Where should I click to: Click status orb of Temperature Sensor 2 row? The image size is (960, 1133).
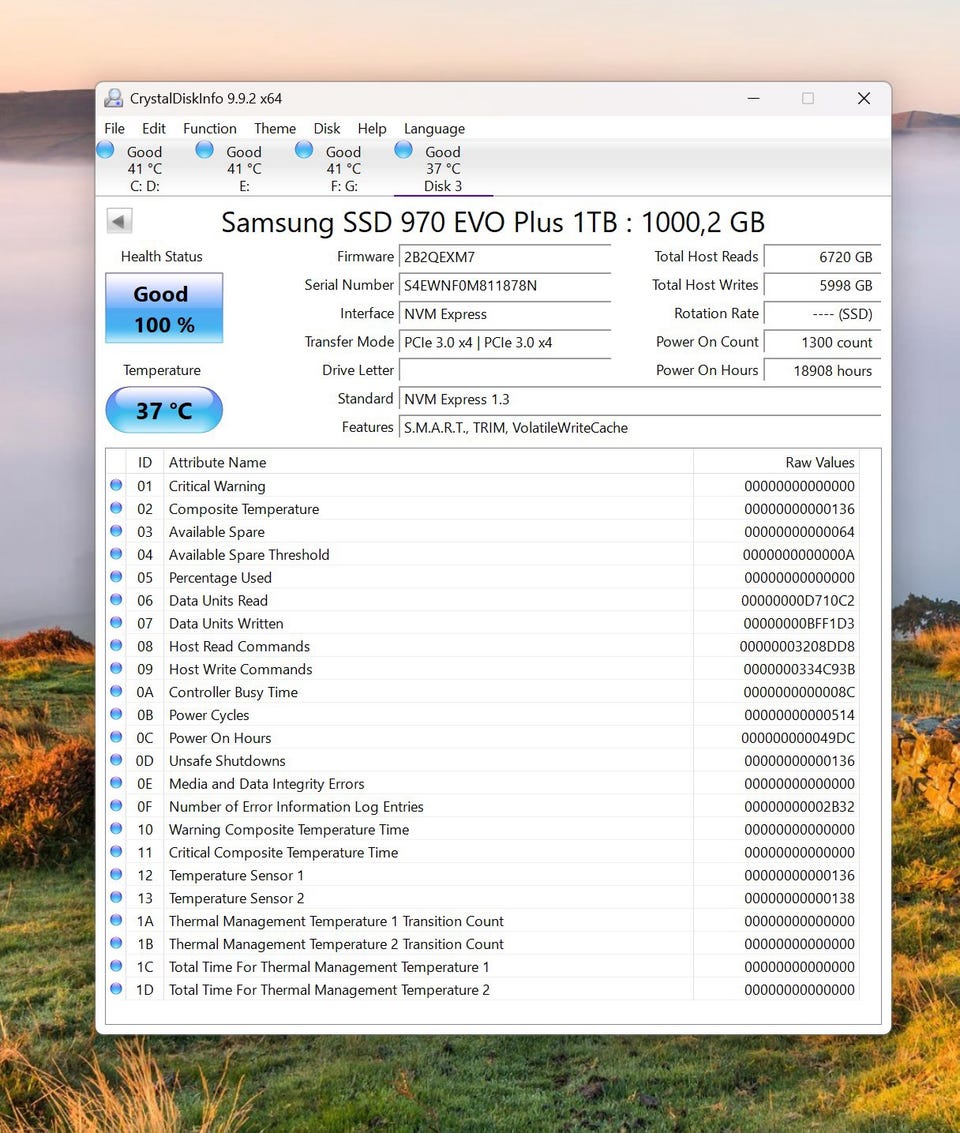[x=116, y=897]
